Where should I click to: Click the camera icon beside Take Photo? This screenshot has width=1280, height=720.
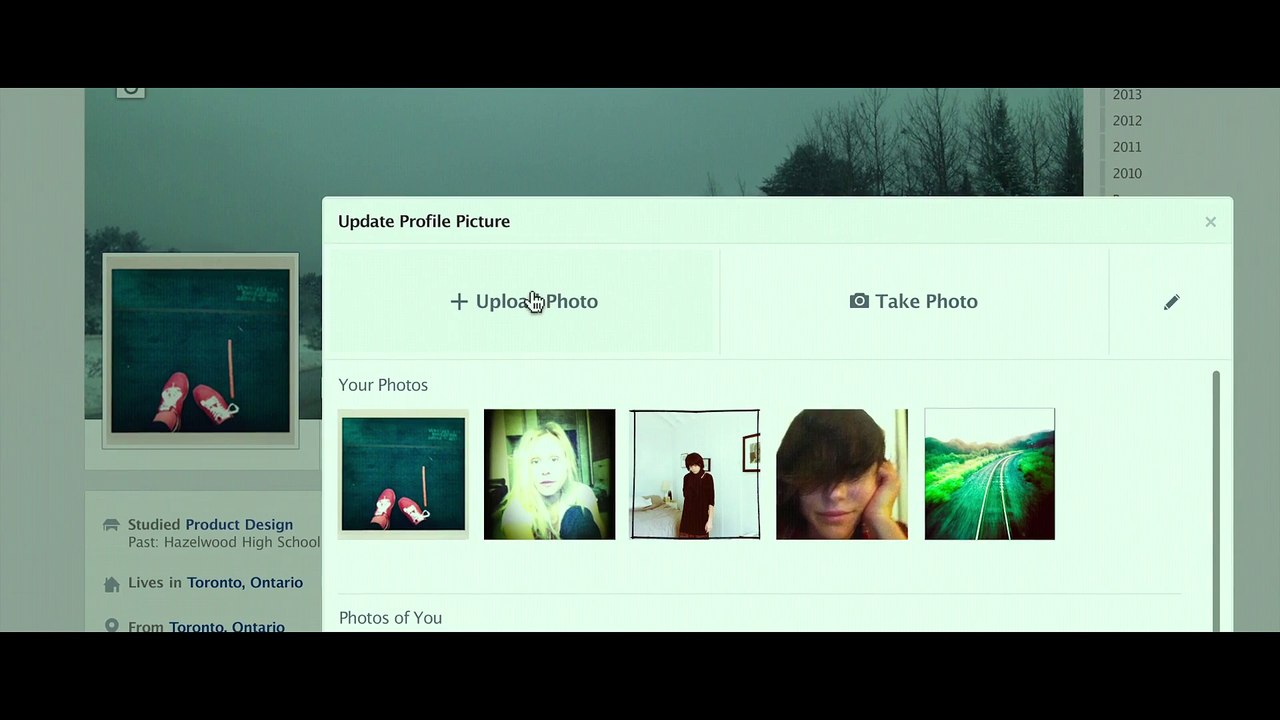pyautogui.click(x=859, y=301)
